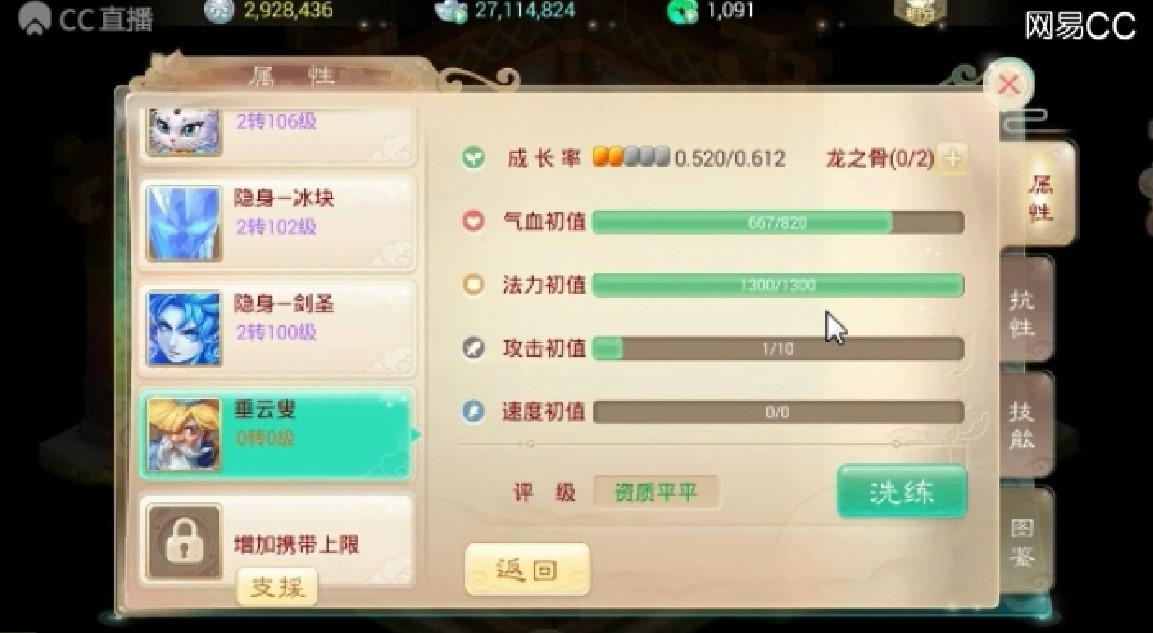Close the pet attribute panel
1153x633 pixels.
(1008, 85)
